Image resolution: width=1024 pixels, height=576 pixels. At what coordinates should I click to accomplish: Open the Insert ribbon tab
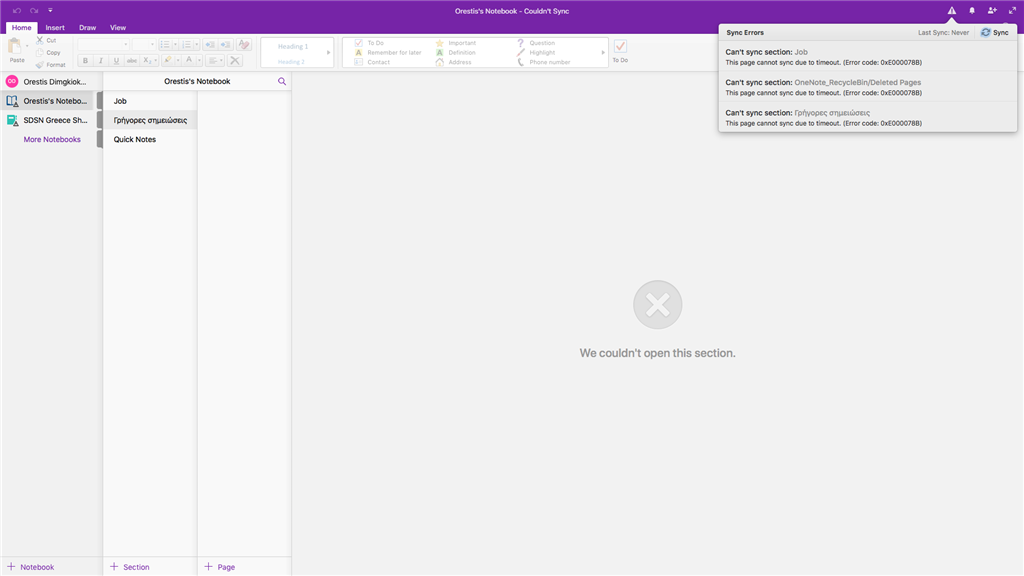coord(55,27)
